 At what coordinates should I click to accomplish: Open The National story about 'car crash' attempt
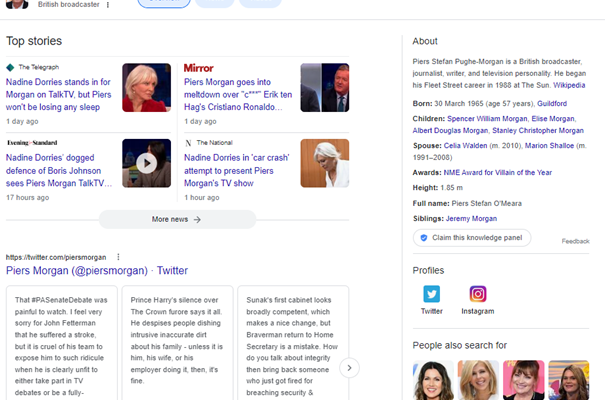[237, 170]
